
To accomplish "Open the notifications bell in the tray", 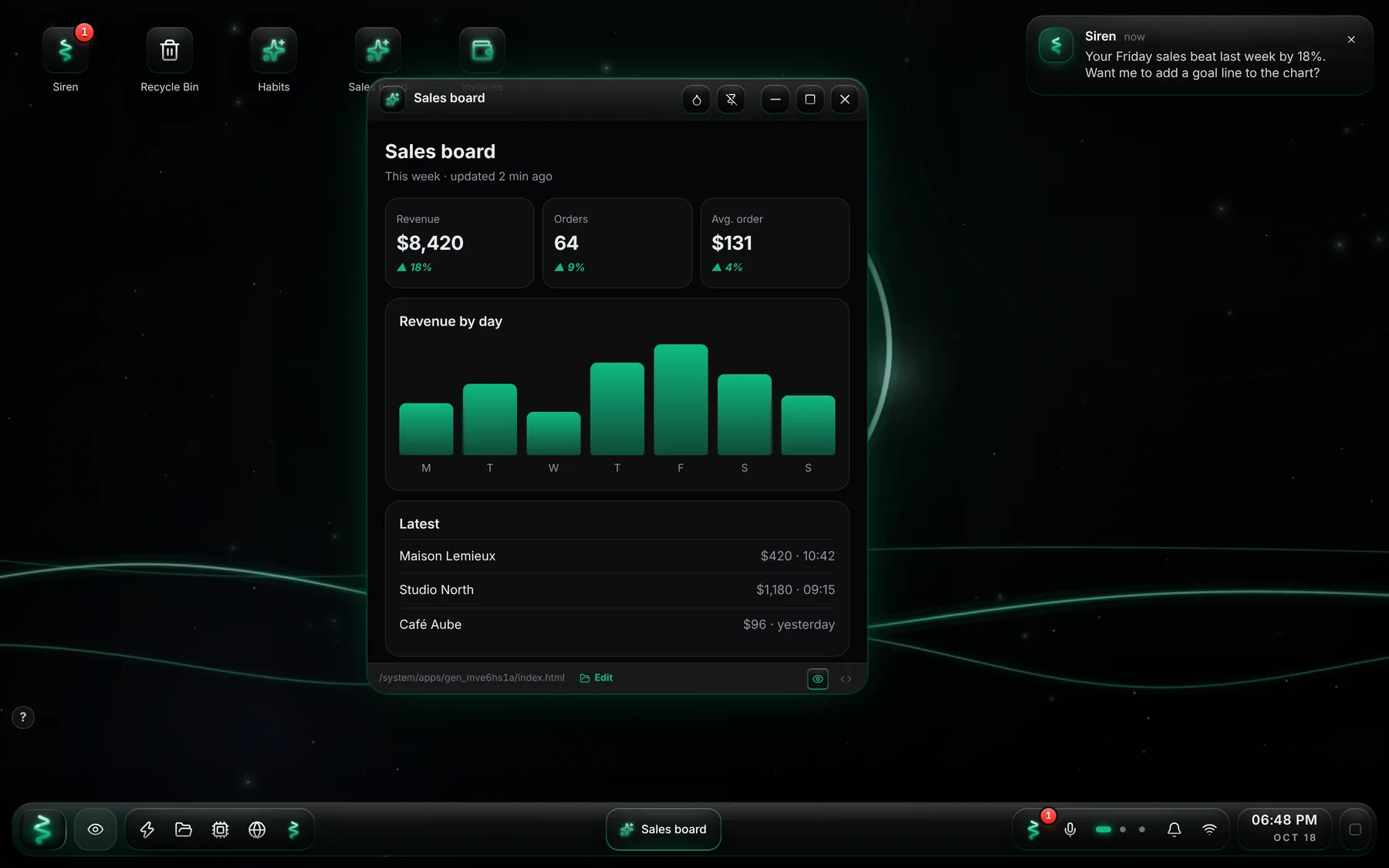I will point(1174,829).
